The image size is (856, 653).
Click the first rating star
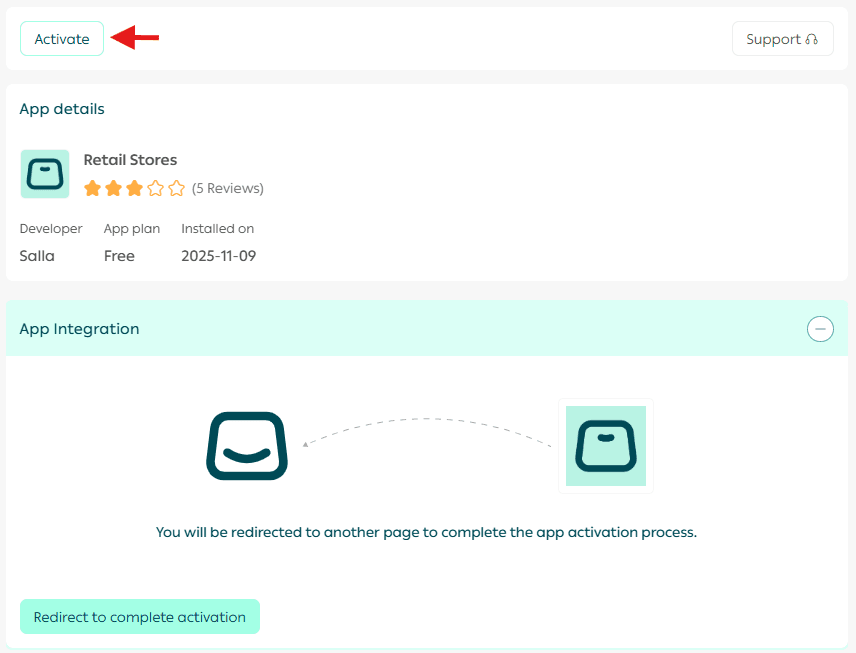tap(92, 188)
